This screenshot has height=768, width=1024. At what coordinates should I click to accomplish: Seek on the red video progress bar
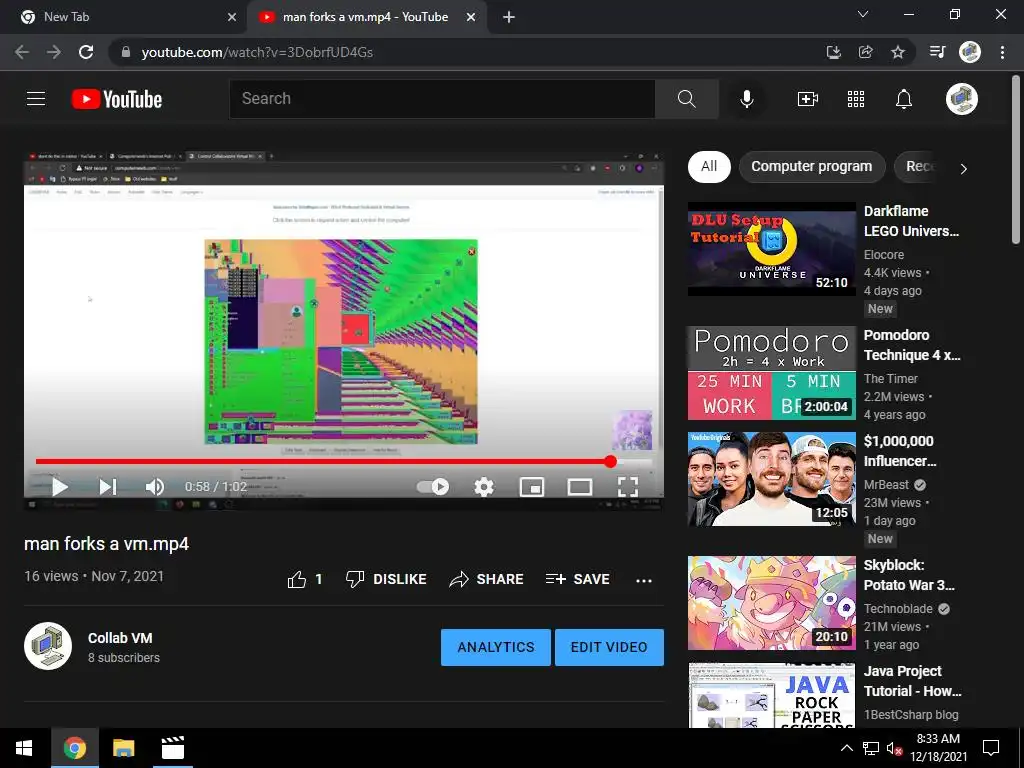point(344,461)
